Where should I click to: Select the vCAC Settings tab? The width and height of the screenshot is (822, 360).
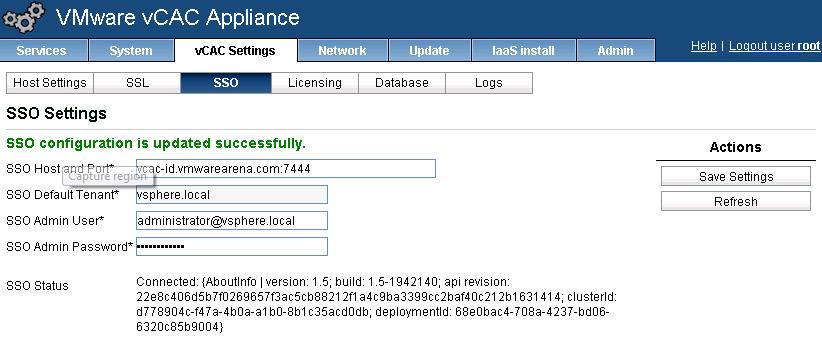pos(235,51)
